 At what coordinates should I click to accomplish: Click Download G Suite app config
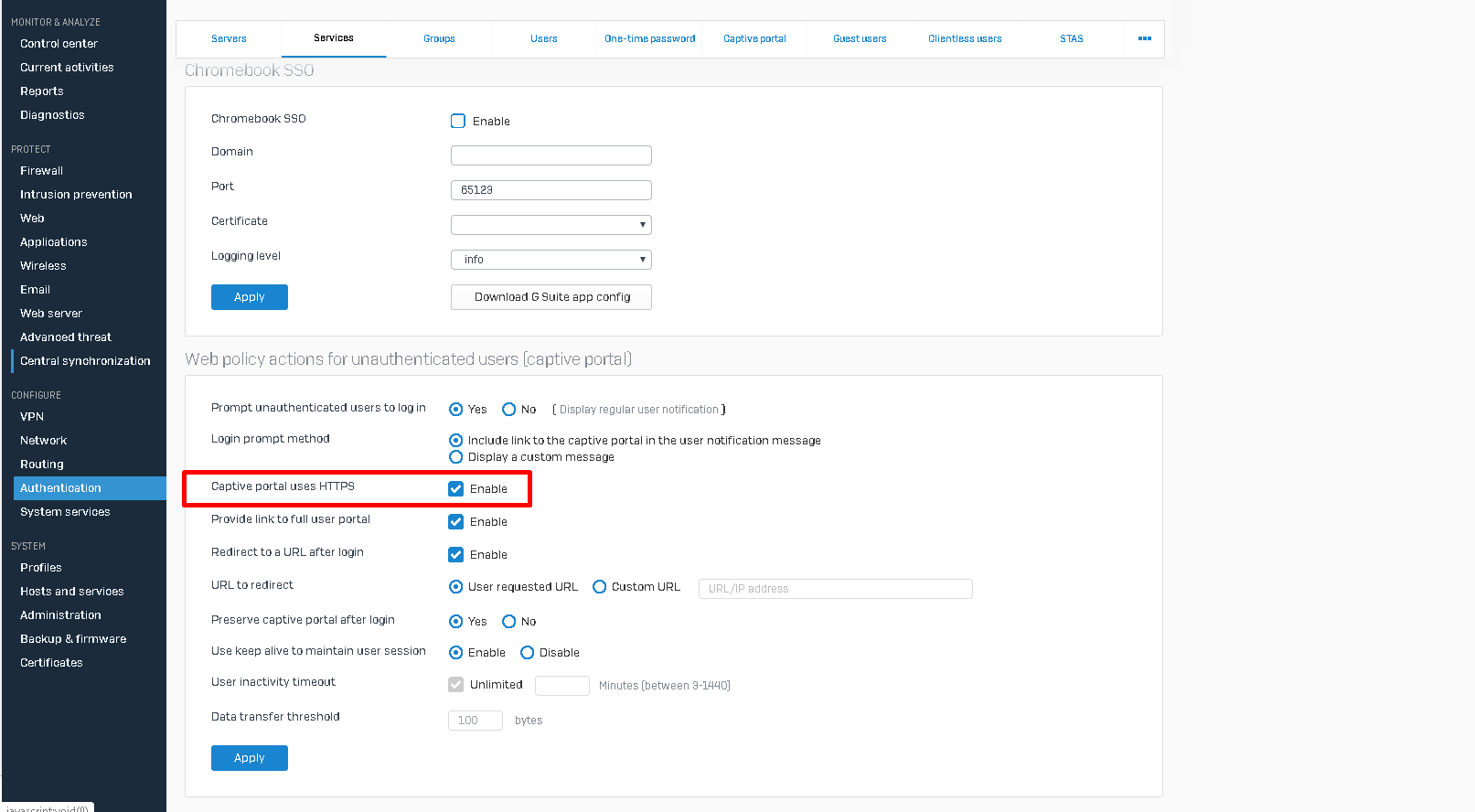click(551, 297)
